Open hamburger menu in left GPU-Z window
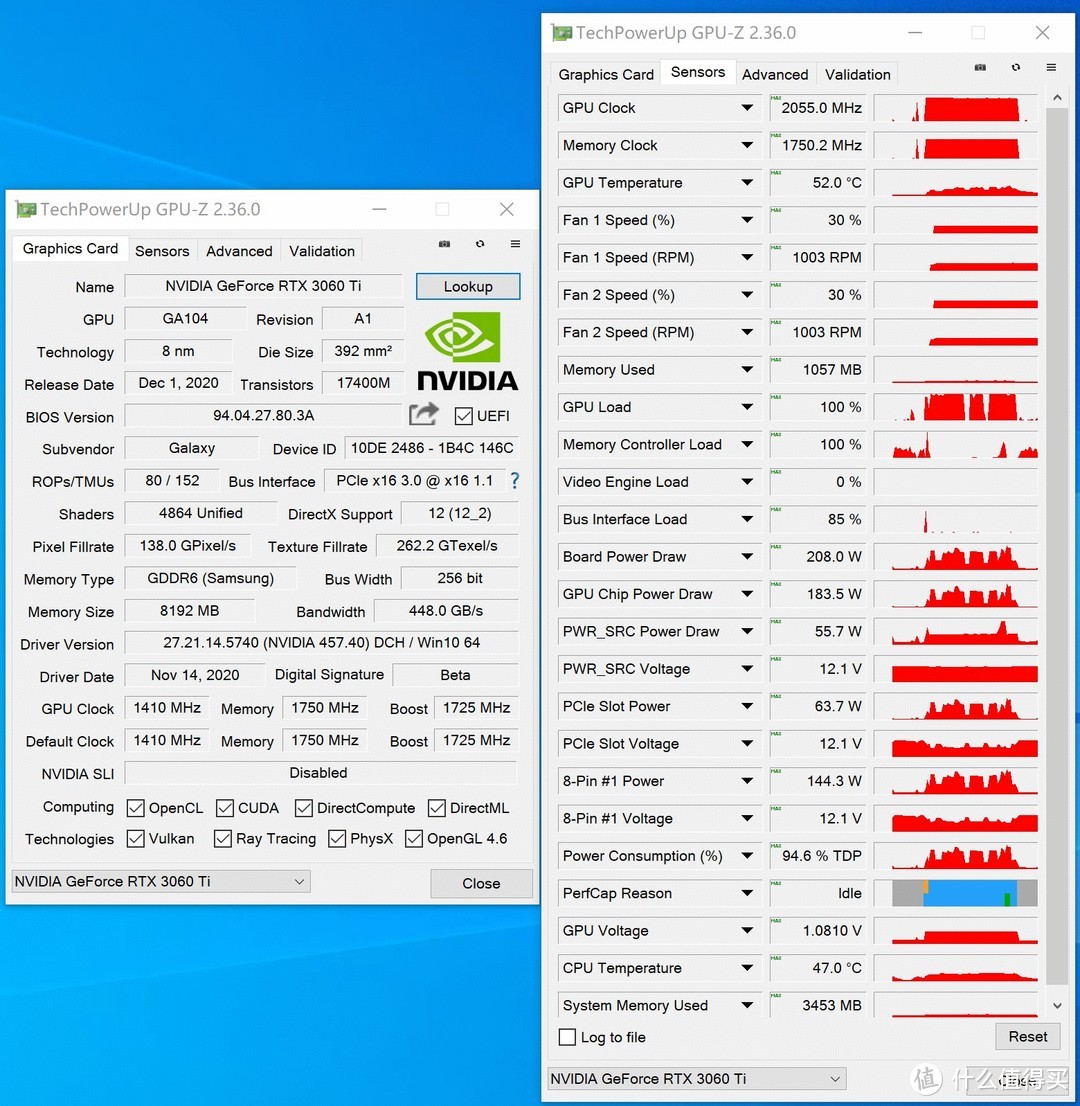 (x=516, y=244)
